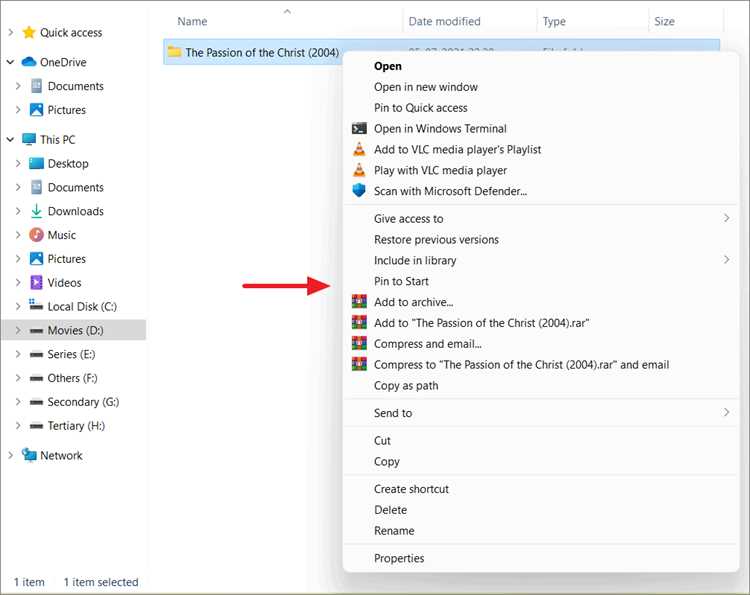
Task: Click the Quick access star icon
Action: pyautogui.click(x=29, y=33)
